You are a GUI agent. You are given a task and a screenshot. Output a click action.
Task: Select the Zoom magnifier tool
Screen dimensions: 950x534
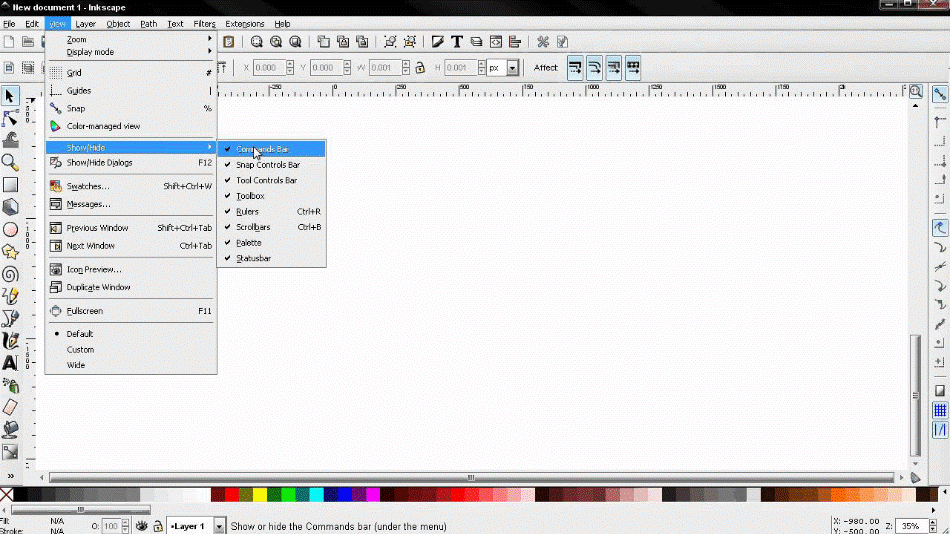(x=10, y=162)
